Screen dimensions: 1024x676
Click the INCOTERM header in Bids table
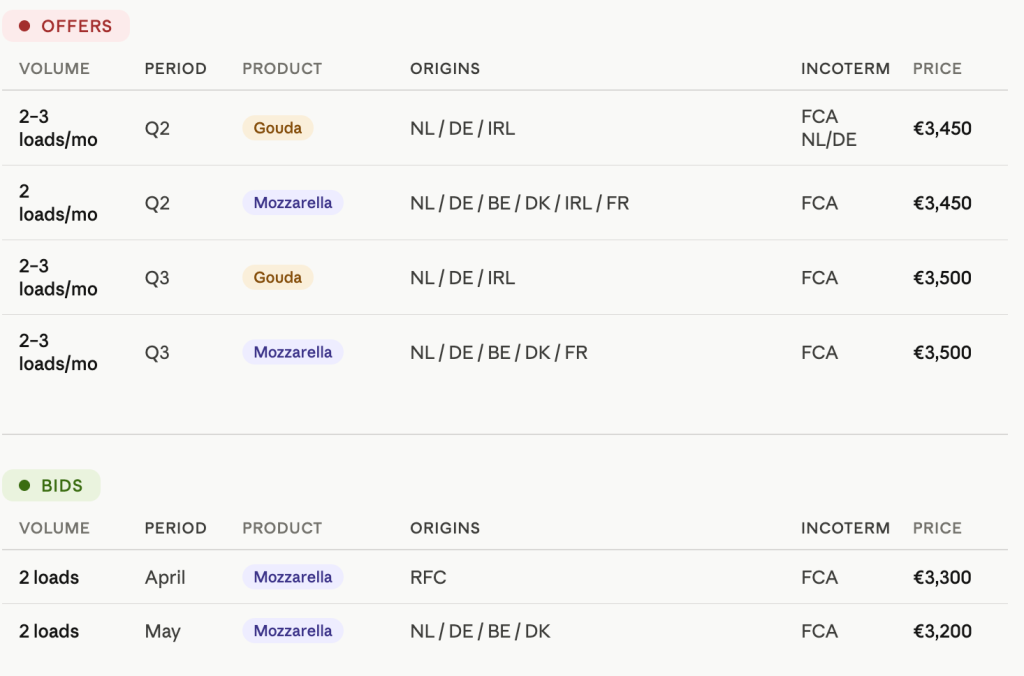[845, 528]
